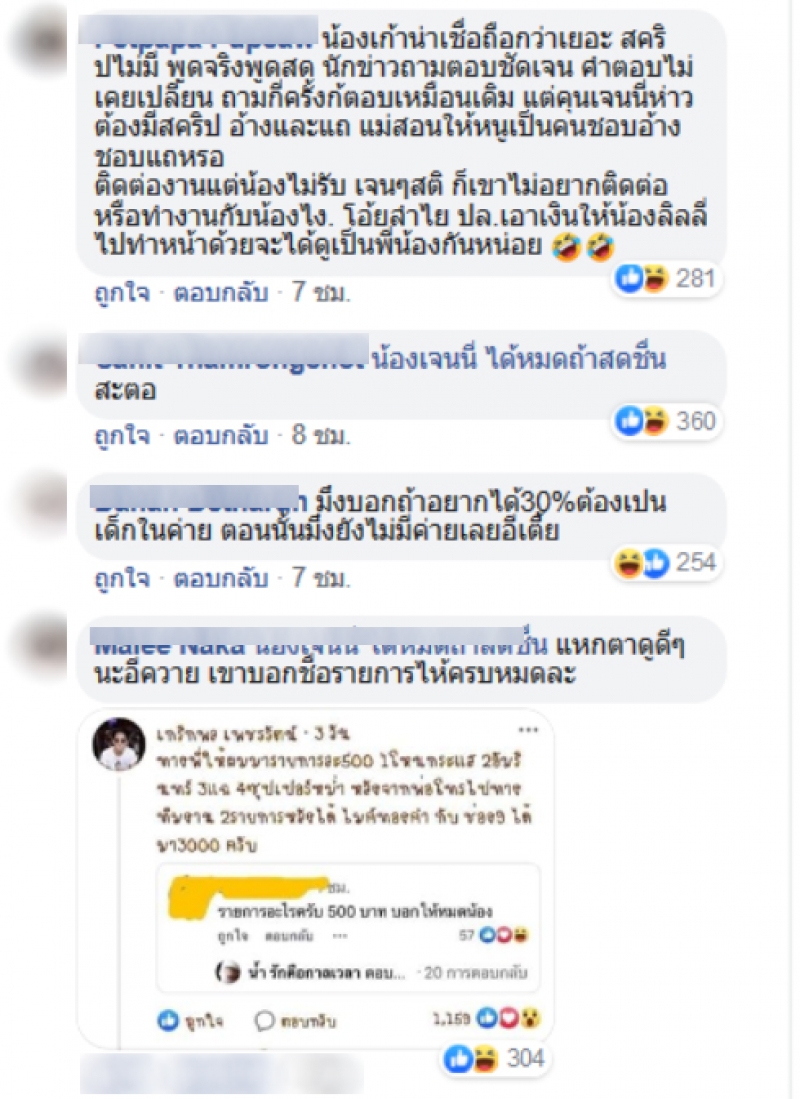Open reactions on the 304-reaction comment
Image resolution: width=800 pixels, height=1099 pixels.
pyautogui.click(x=493, y=1058)
